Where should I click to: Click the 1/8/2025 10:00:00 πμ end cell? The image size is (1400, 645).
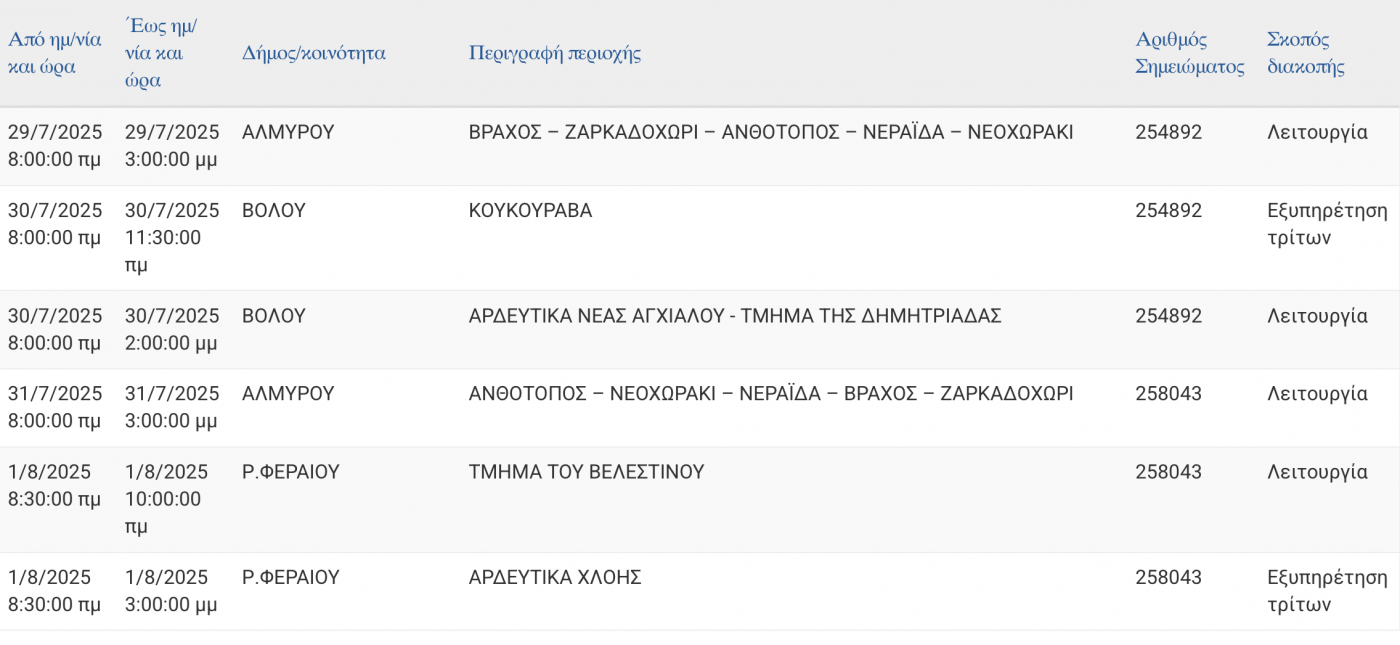pyautogui.click(x=167, y=498)
